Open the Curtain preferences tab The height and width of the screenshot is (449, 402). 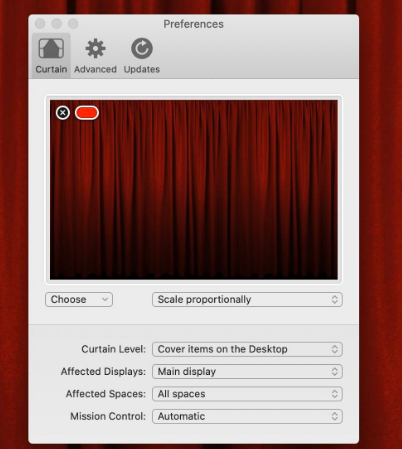tap(51, 55)
